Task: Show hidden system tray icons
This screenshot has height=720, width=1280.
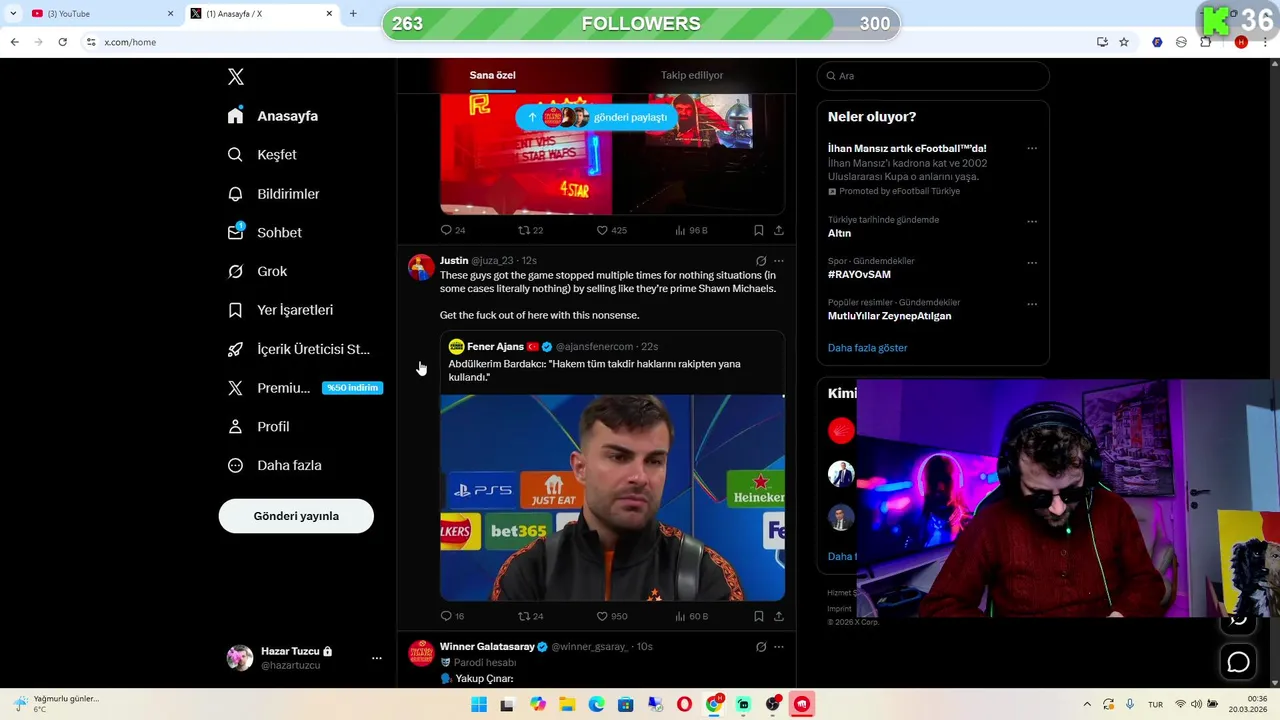Action: click(x=1087, y=705)
